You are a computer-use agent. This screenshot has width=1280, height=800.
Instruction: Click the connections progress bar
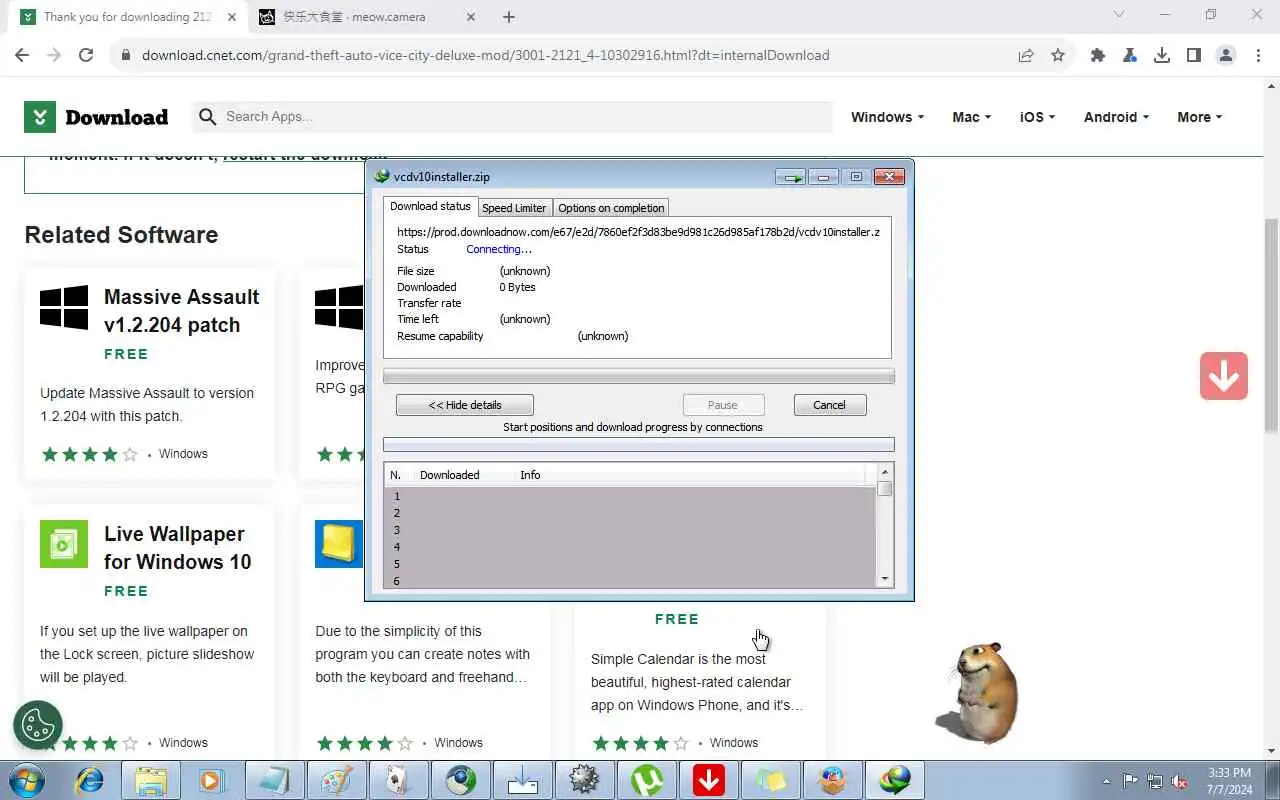coord(639,445)
